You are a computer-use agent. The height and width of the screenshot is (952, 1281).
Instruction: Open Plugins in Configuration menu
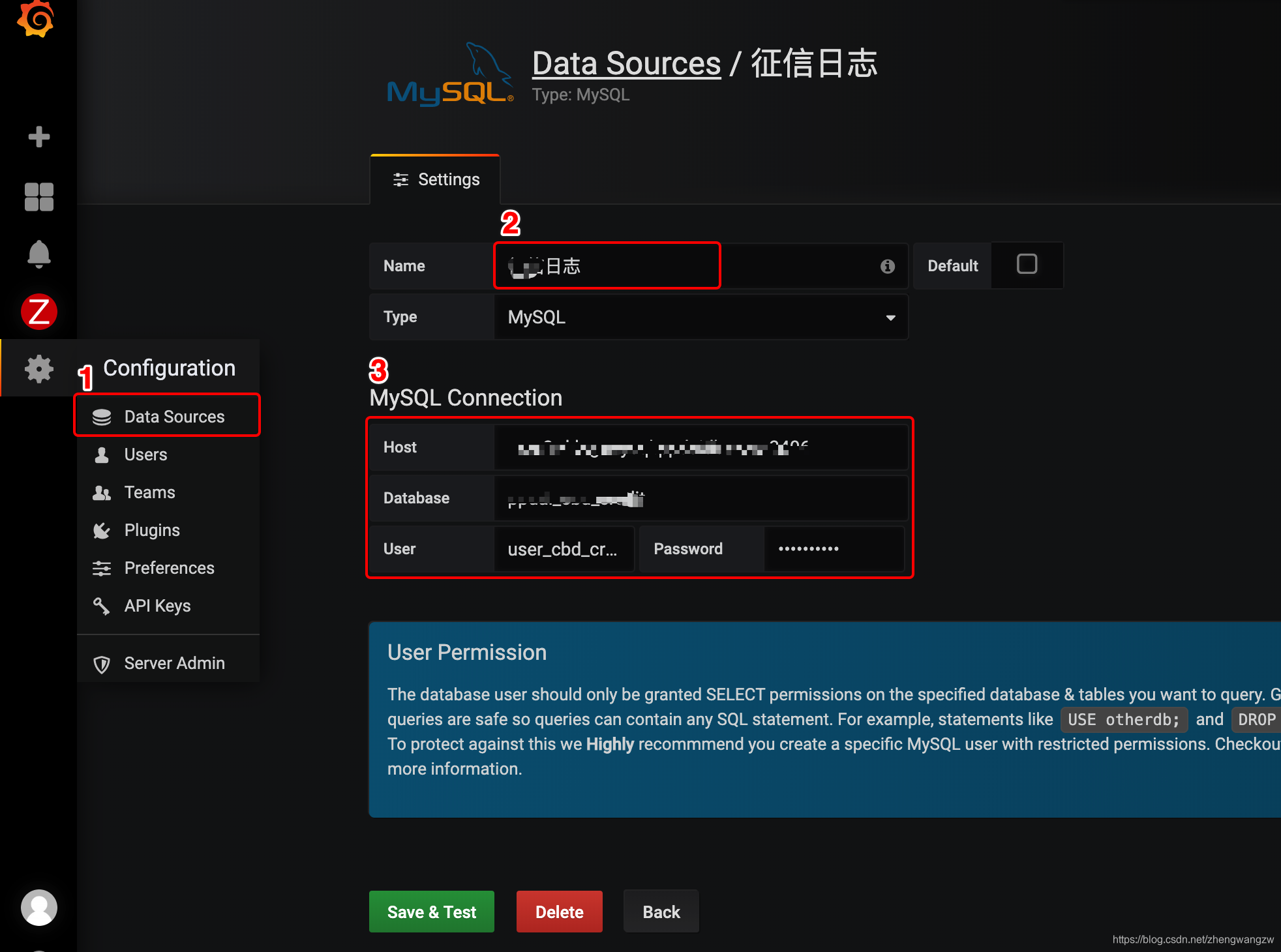tap(151, 530)
